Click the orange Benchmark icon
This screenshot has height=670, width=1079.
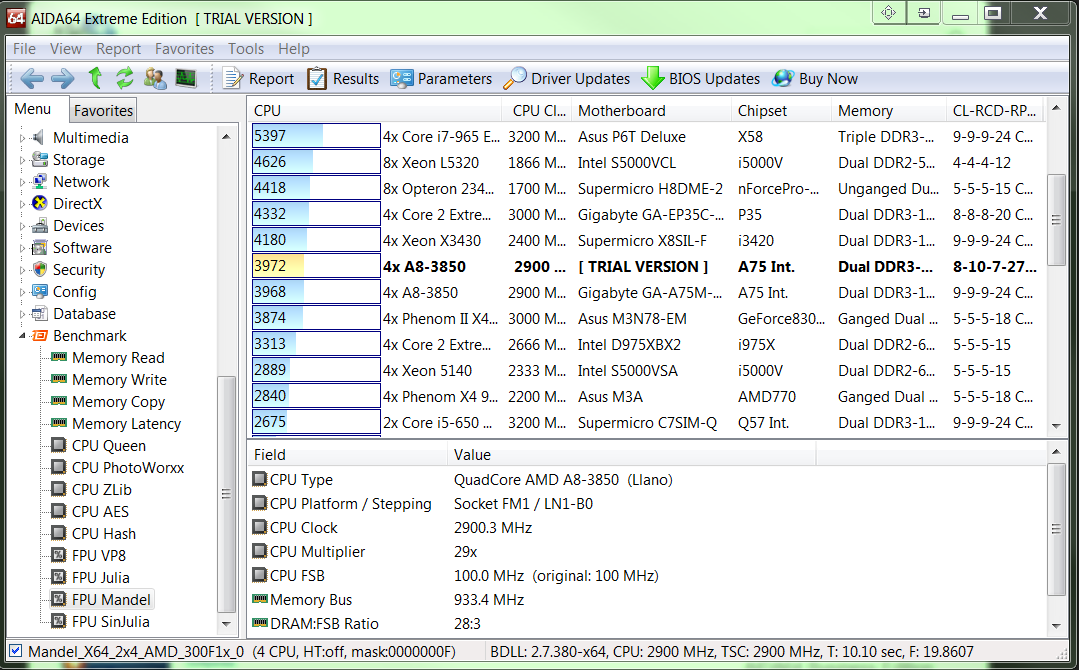point(40,336)
